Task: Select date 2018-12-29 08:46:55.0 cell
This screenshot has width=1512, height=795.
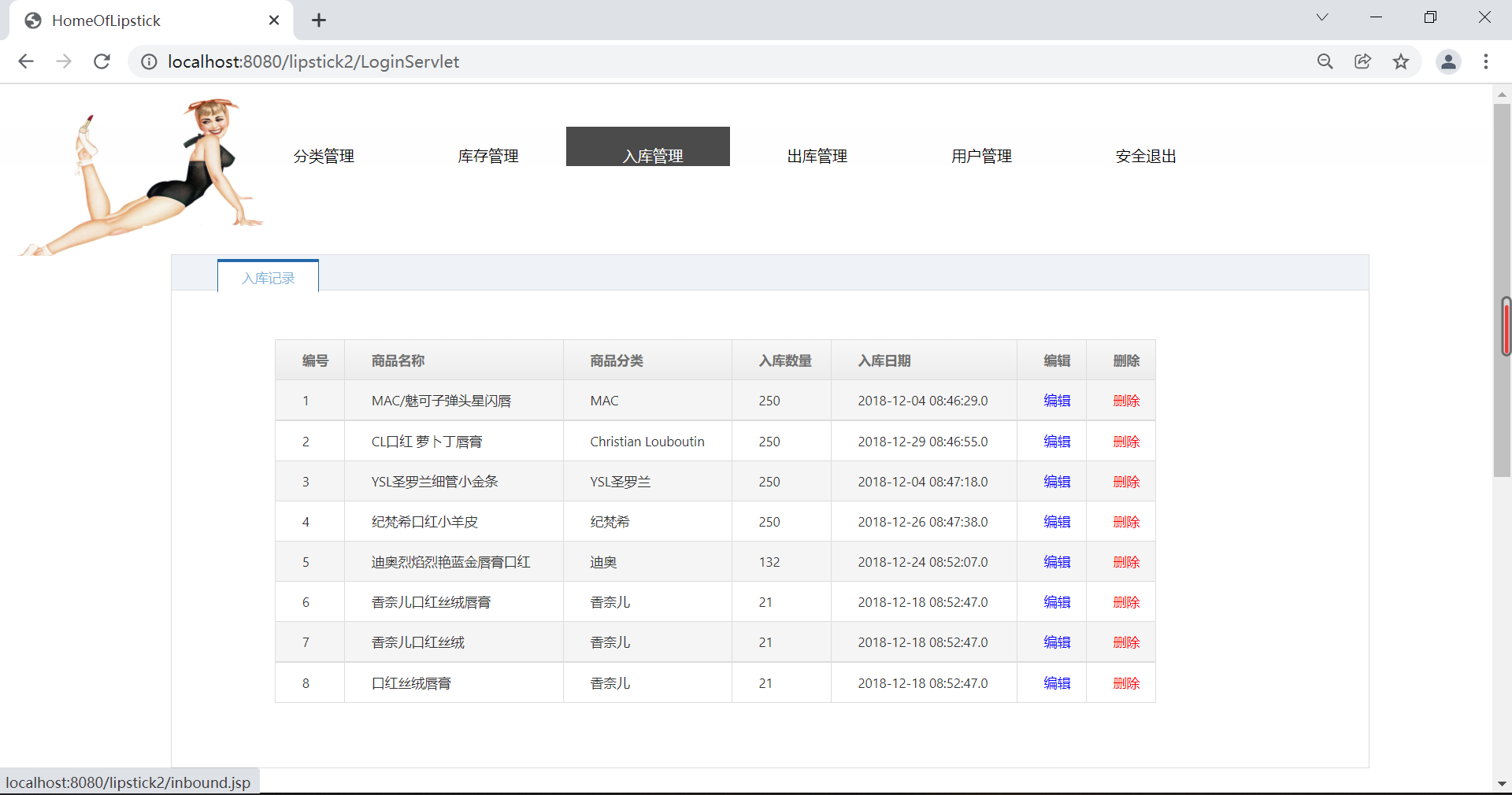Action: point(924,442)
